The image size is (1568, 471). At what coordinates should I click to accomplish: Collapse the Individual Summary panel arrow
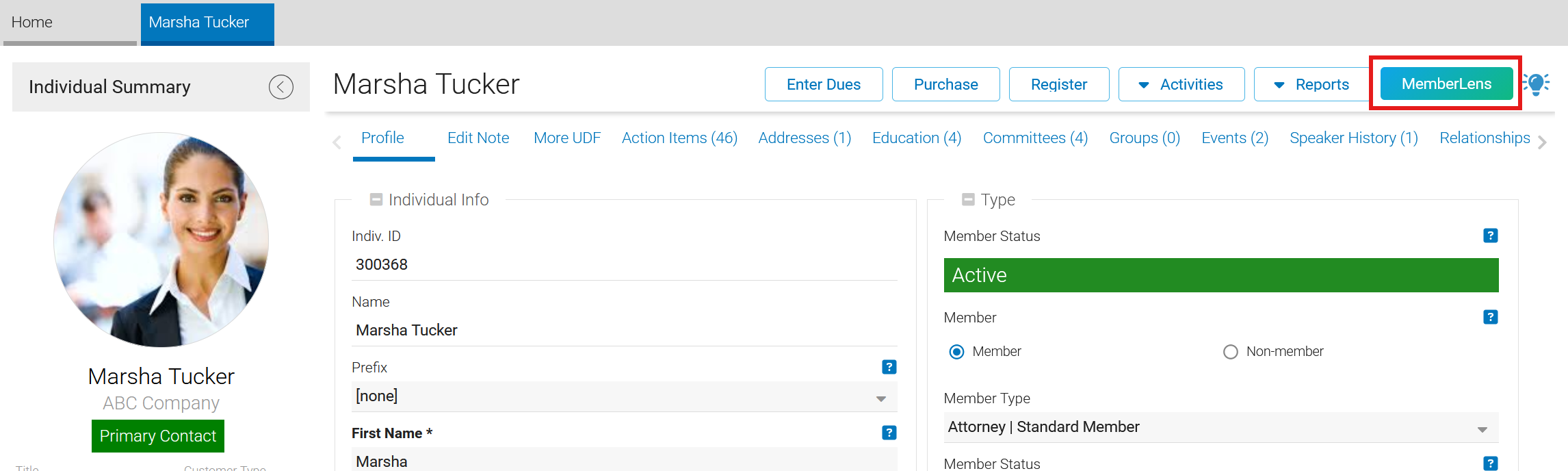pyautogui.click(x=280, y=87)
